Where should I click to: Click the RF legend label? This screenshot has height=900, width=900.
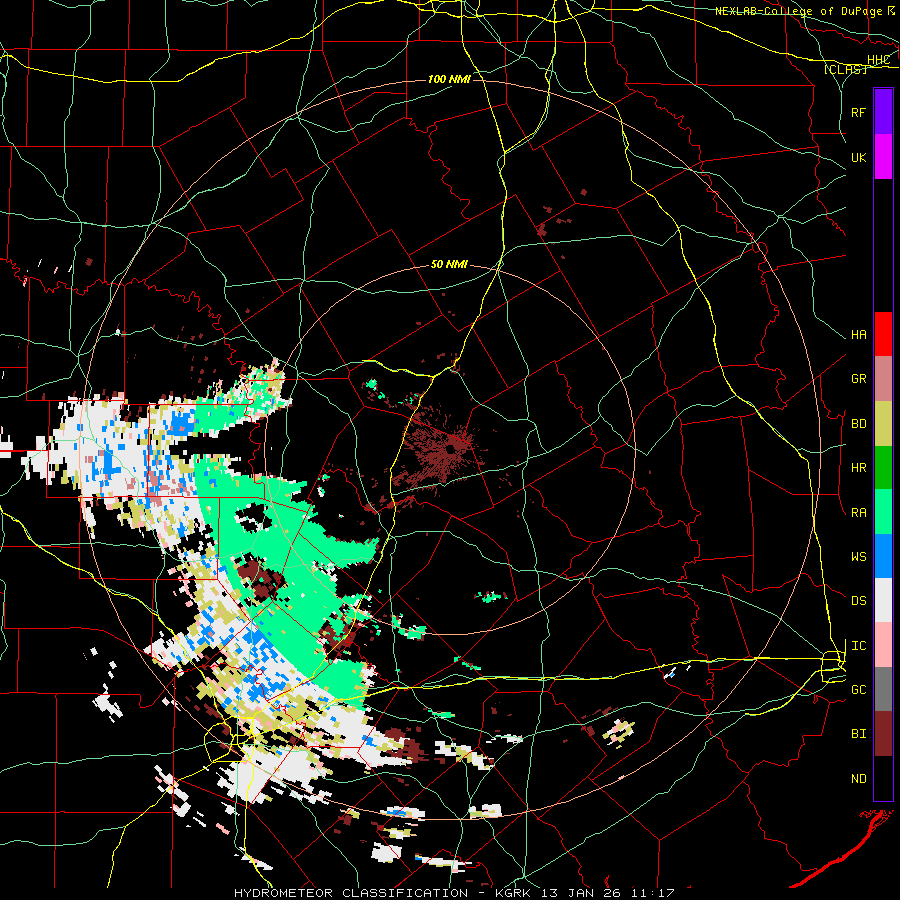[858, 112]
